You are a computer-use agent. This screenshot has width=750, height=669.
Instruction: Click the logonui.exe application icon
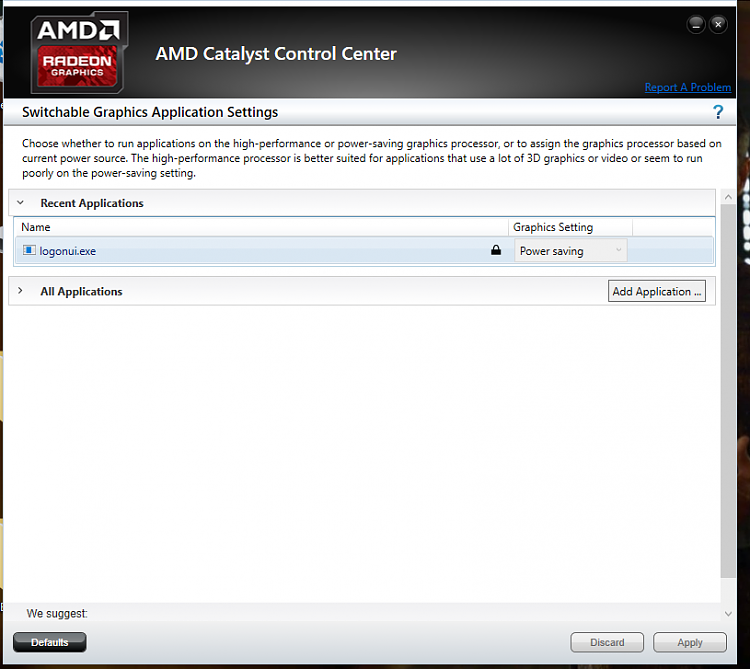pos(29,250)
